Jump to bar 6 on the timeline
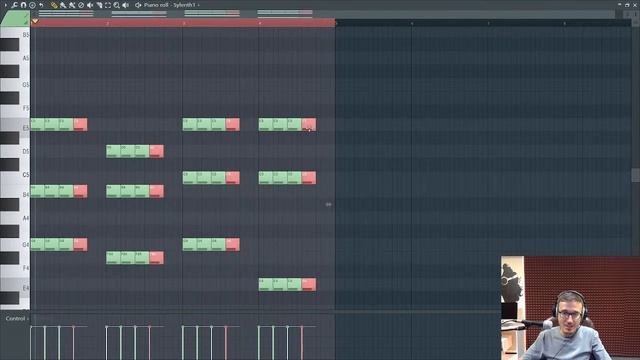 point(412,23)
